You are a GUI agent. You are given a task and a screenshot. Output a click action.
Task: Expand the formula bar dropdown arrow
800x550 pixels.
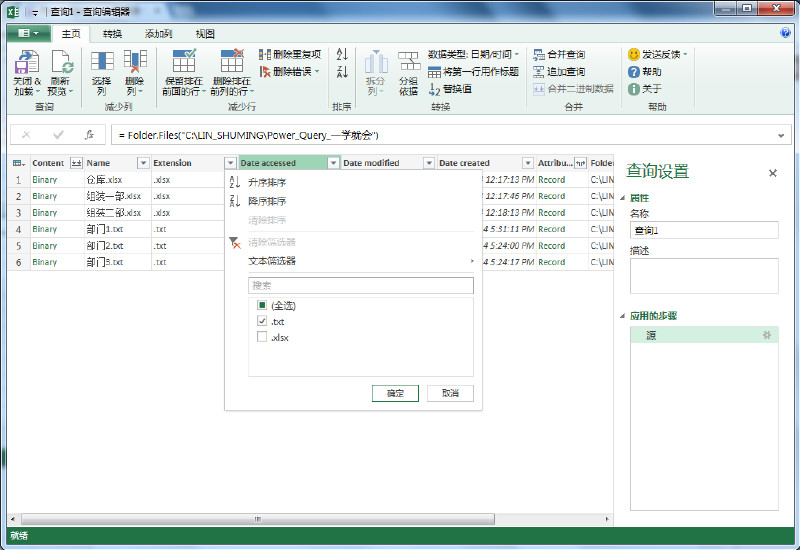[x=781, y=135]
